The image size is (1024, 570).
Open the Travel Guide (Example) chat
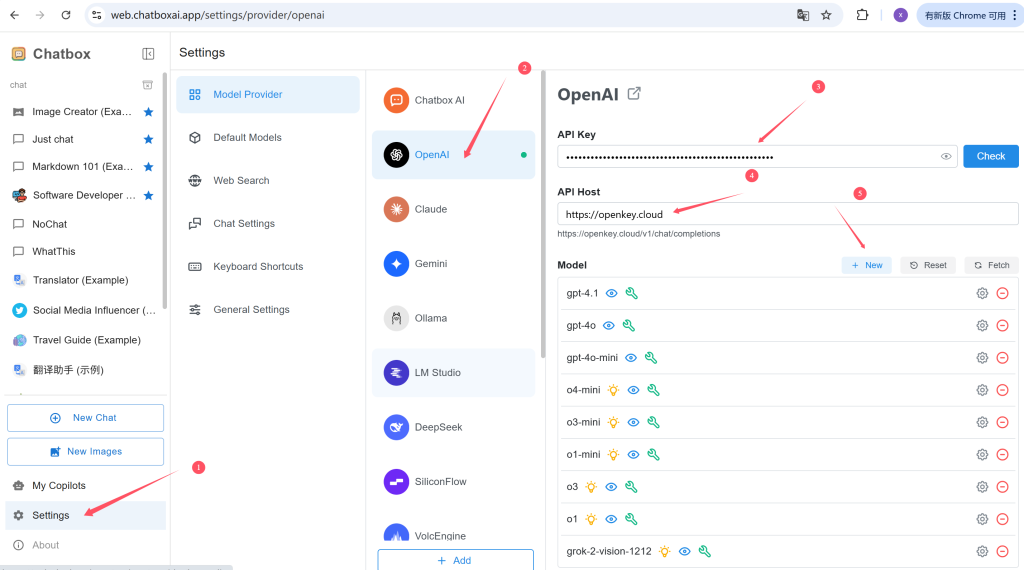[x=85, y=340]
